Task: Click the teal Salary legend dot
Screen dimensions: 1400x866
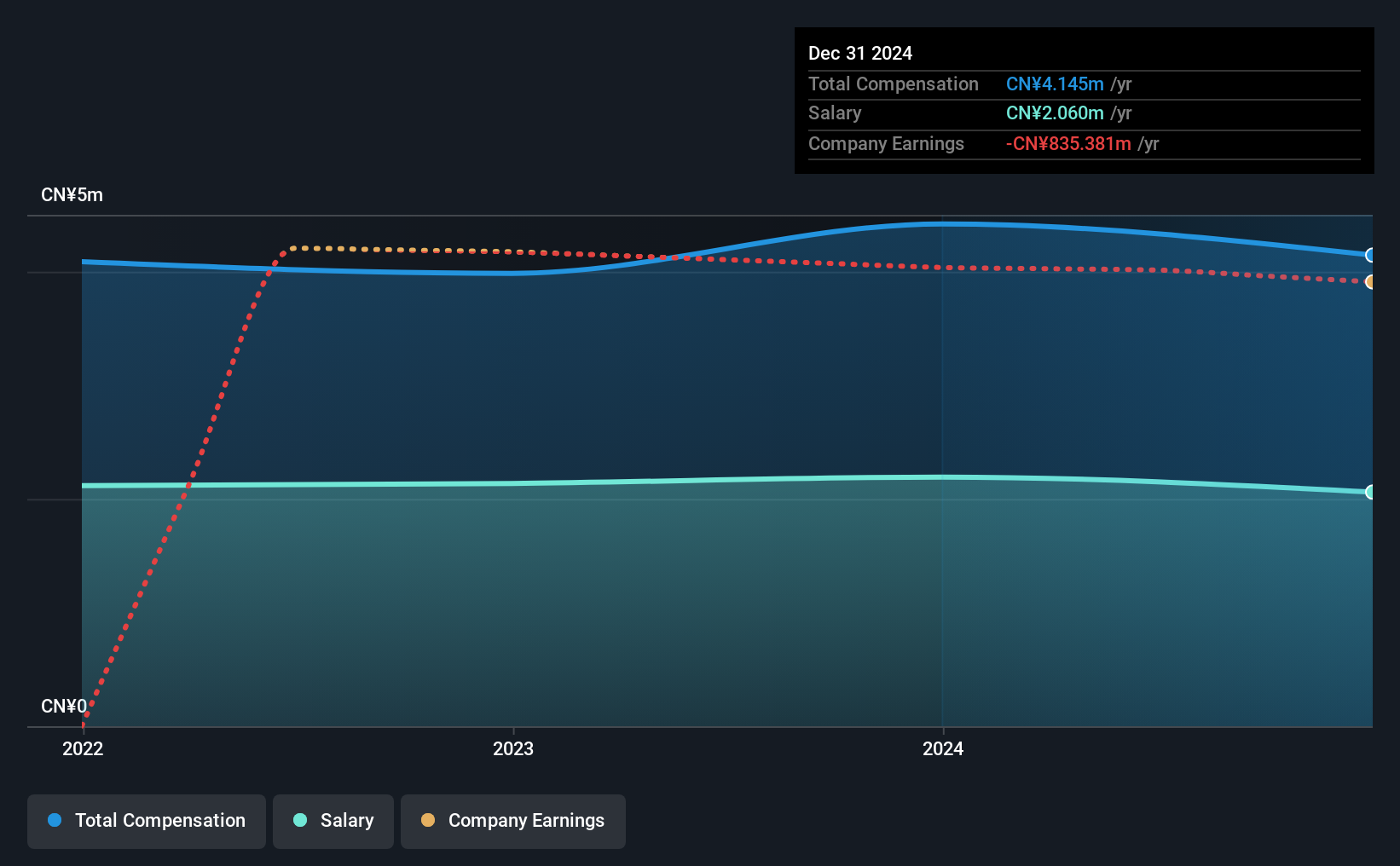Action: click(300, 820)
